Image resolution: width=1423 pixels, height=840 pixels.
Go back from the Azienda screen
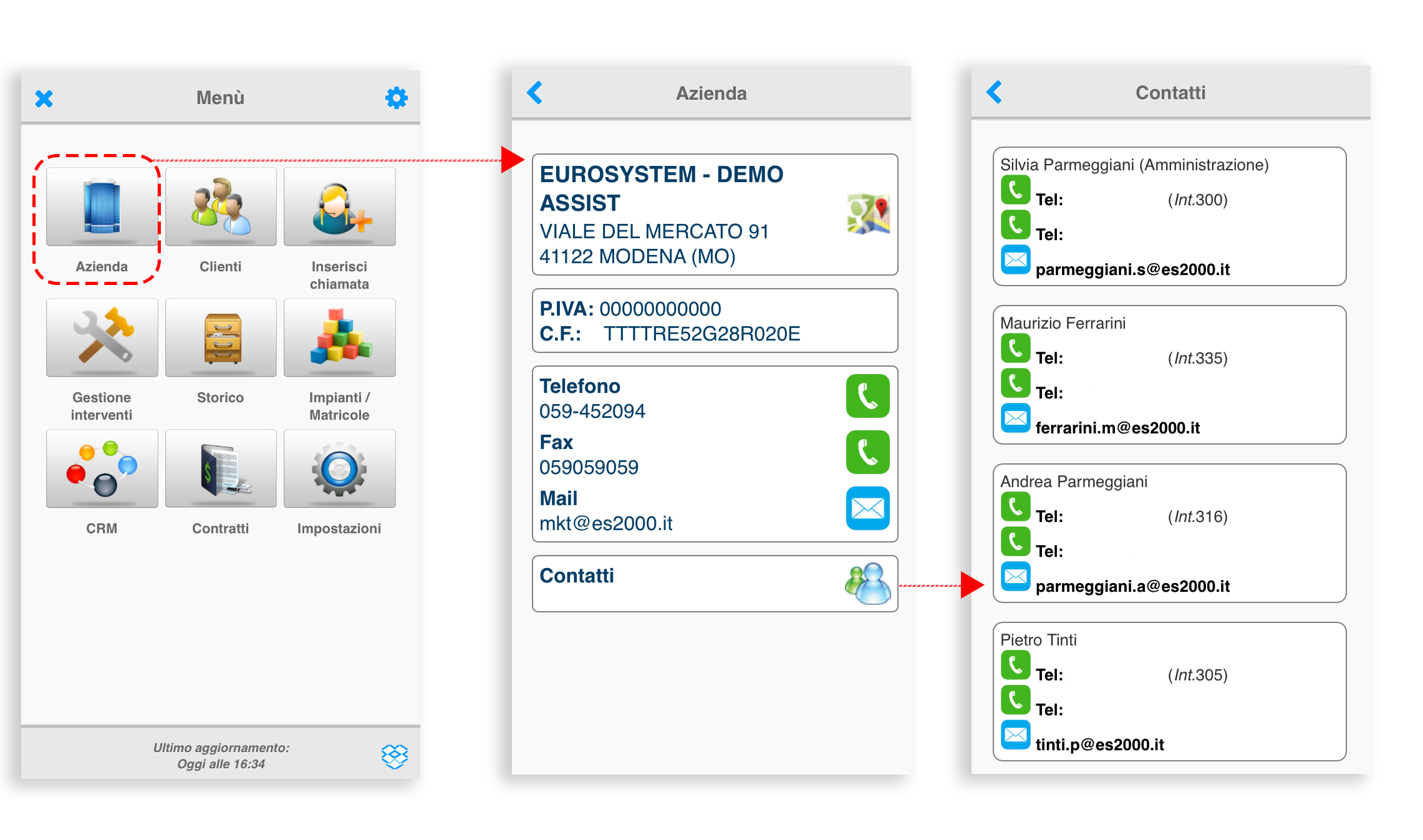[535, 92]
